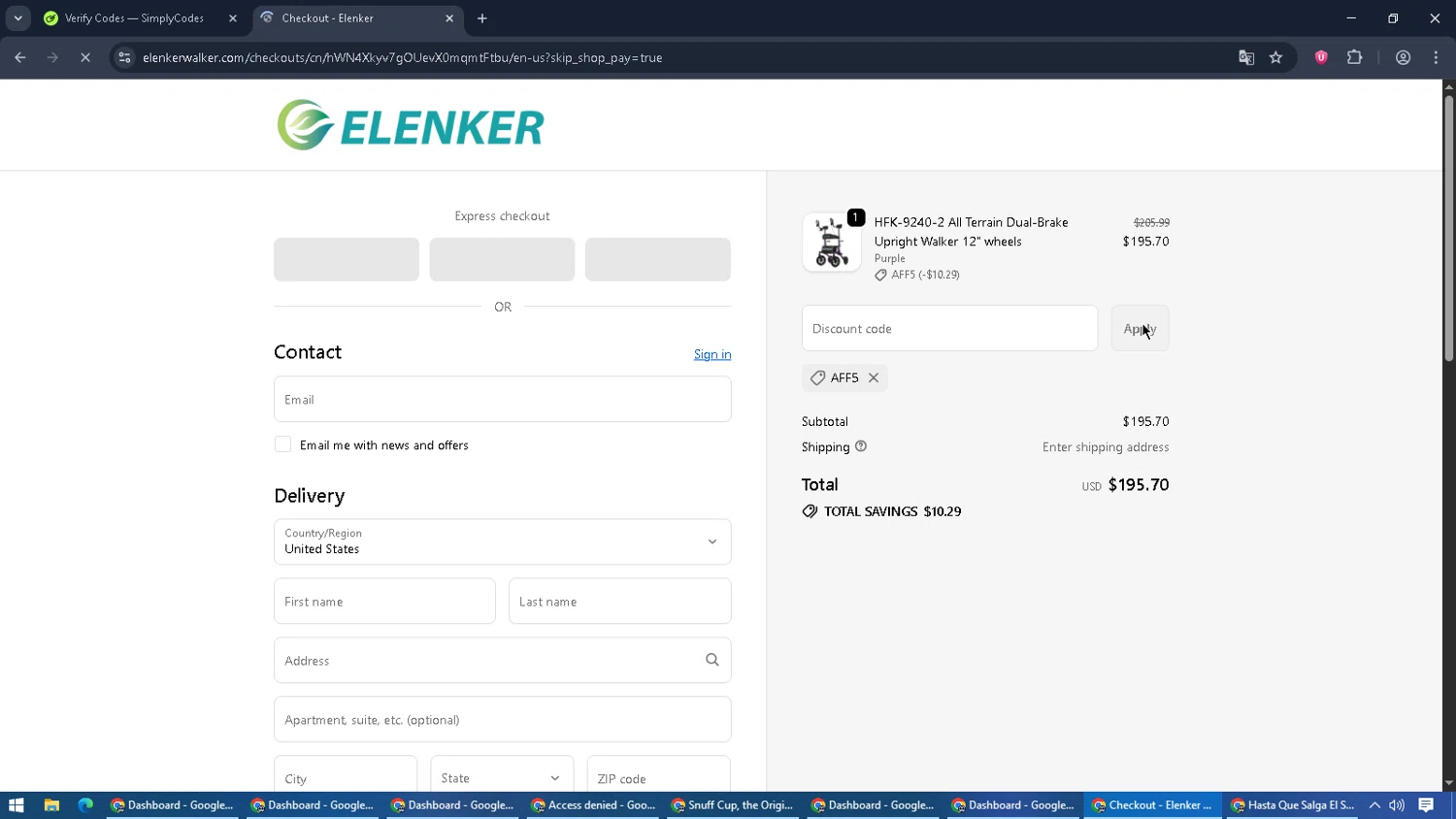Screen dimensions: 1456x819
Task: Open File Explorer from taskbar
Action: [x=51, y=804]
